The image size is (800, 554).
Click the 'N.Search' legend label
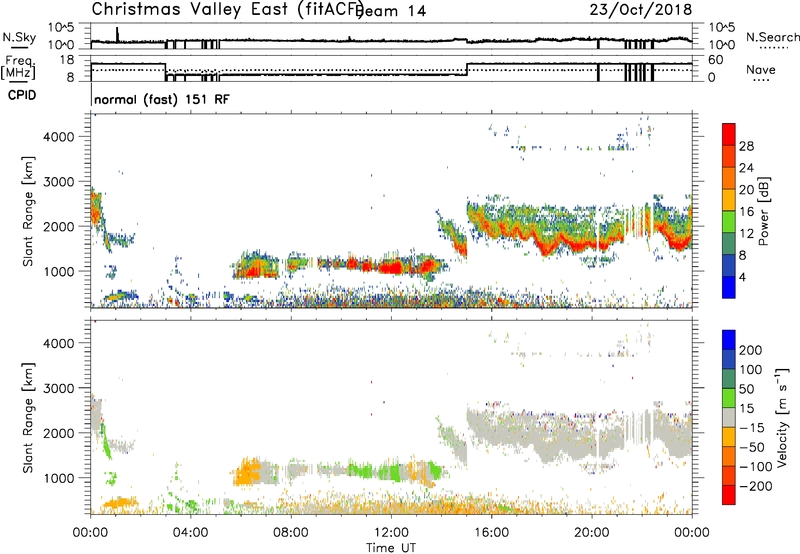coord(772,37)
